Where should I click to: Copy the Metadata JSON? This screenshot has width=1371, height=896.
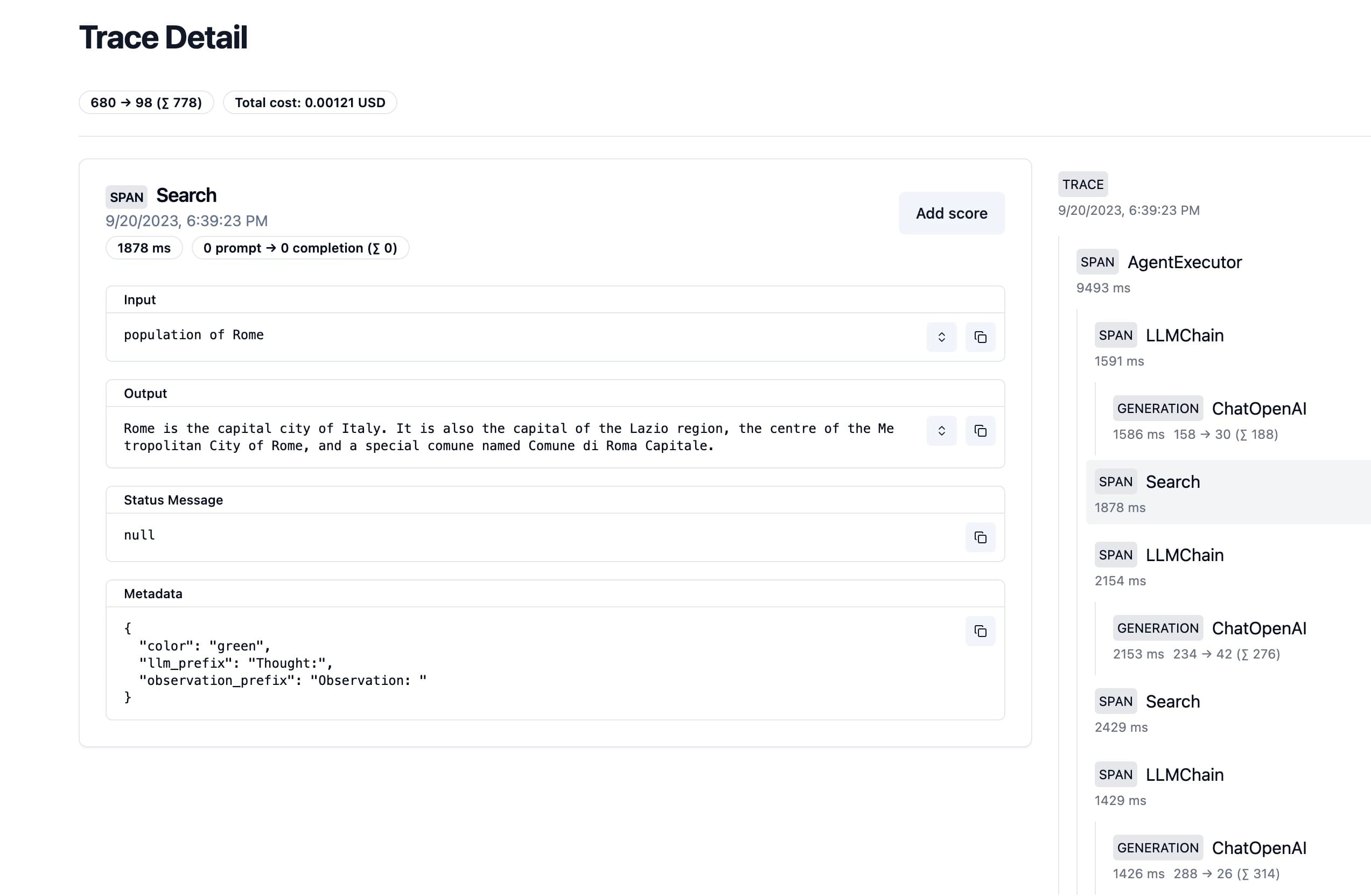980,631
